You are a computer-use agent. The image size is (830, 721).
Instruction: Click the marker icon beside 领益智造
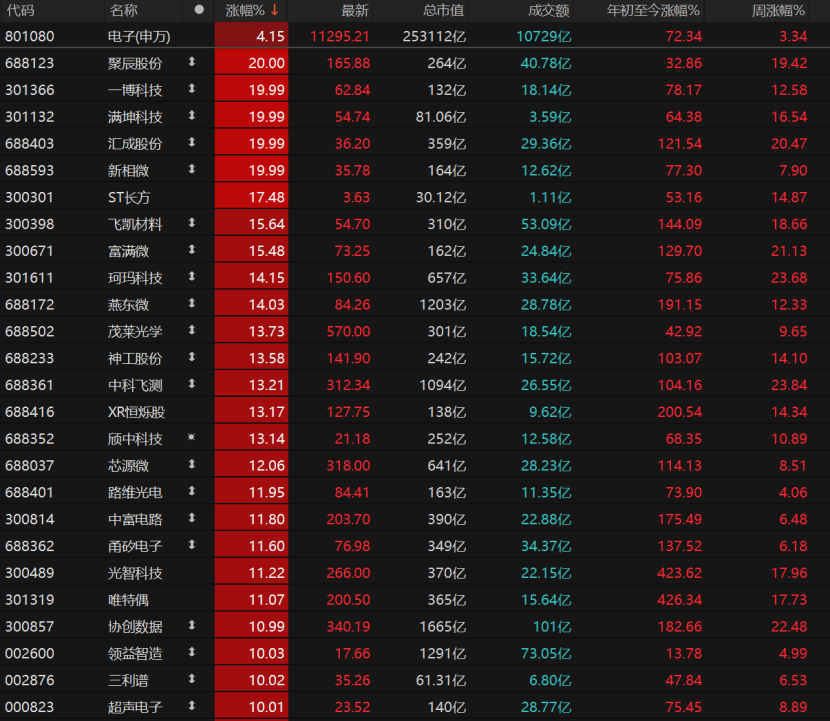pyautogui.click(x=192, y=652)
